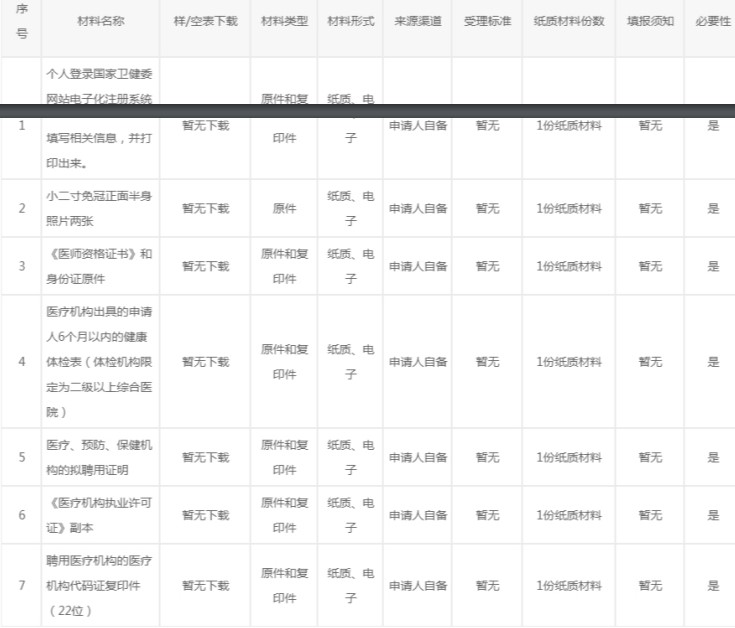Image resolution: width=735 pixels, height=628 pixels.
Task: Click 暂无下载 for 小二寸免冠正面半身照片 row
Action: click(x=205, y=208)
